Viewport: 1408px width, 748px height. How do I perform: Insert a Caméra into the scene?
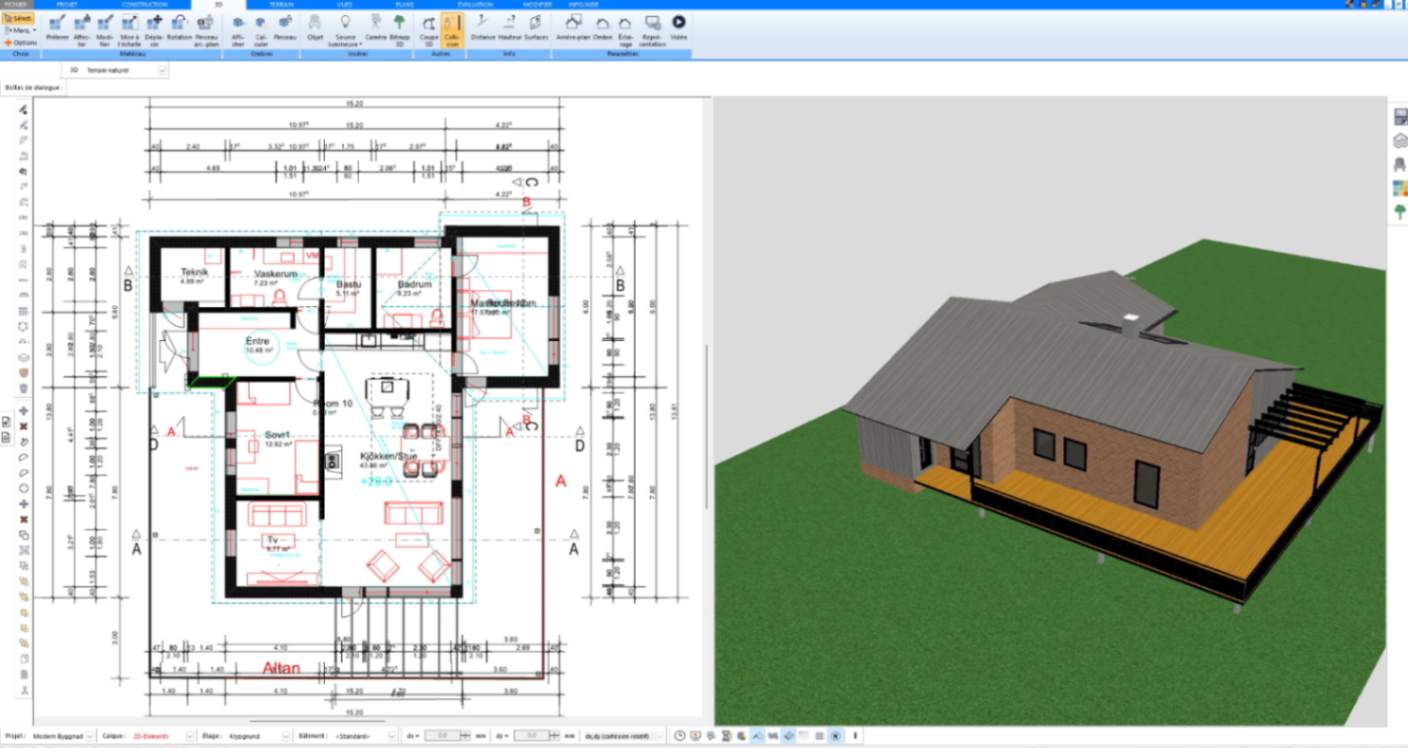point(376,27)
